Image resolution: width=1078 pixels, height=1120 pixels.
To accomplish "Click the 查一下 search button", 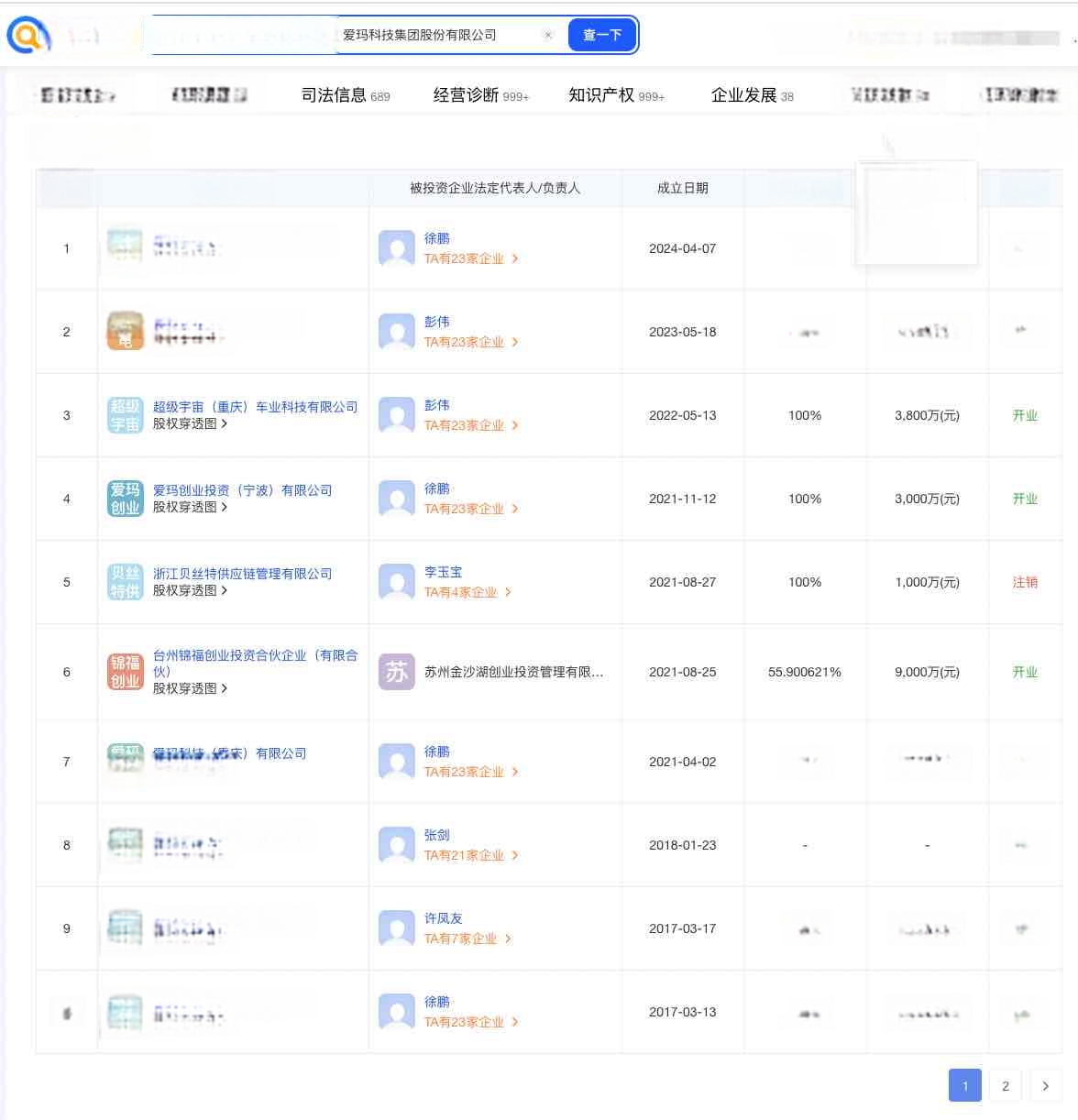I will (602, 35).
